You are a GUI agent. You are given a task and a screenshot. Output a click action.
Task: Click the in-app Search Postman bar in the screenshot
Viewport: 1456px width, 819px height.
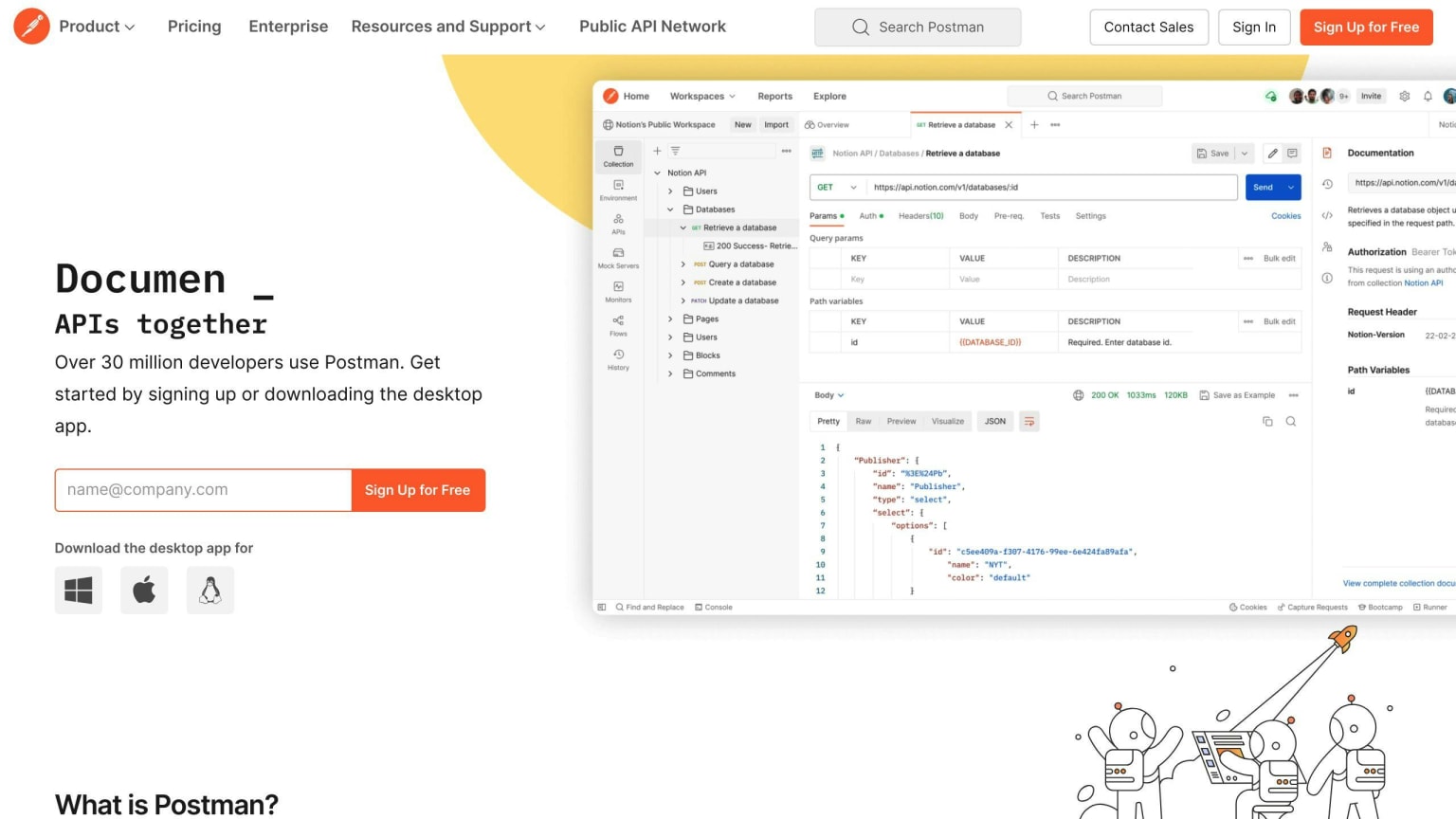tap(1084, 96)
